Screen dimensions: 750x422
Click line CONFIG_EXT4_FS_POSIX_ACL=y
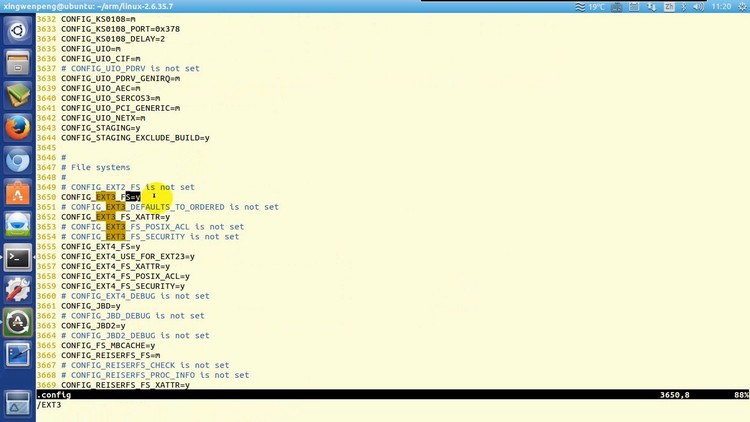pos(125,276)
